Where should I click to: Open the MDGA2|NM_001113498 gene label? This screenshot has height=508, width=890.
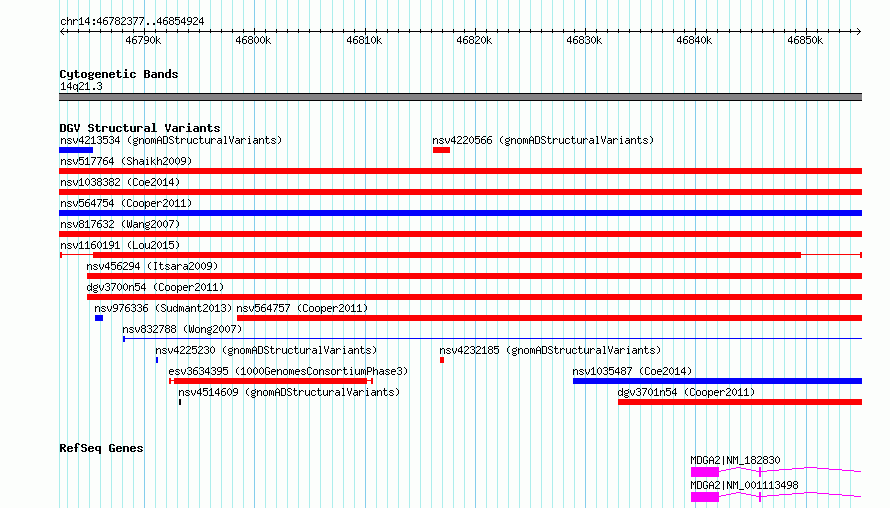(744, 485)
